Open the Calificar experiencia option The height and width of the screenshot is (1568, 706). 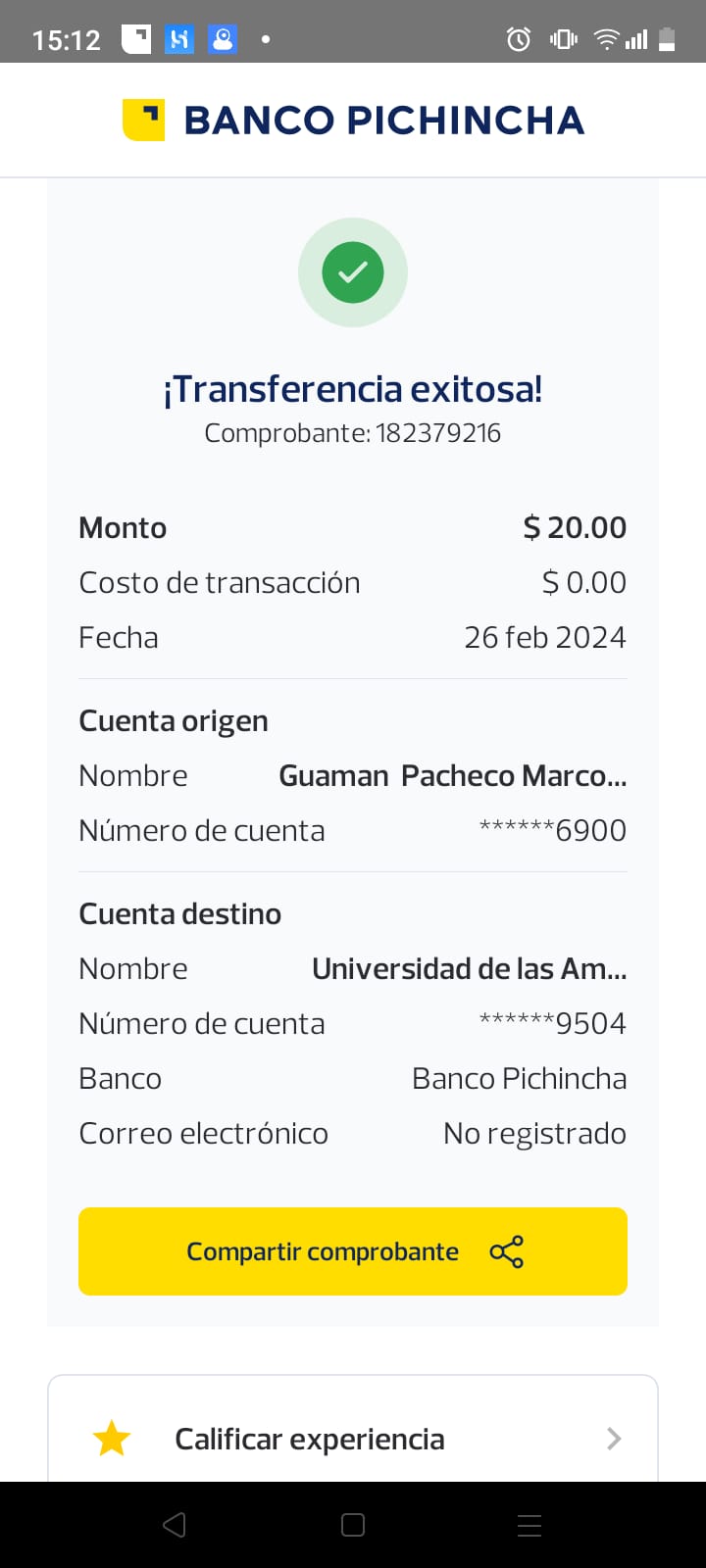point(310,1439)
